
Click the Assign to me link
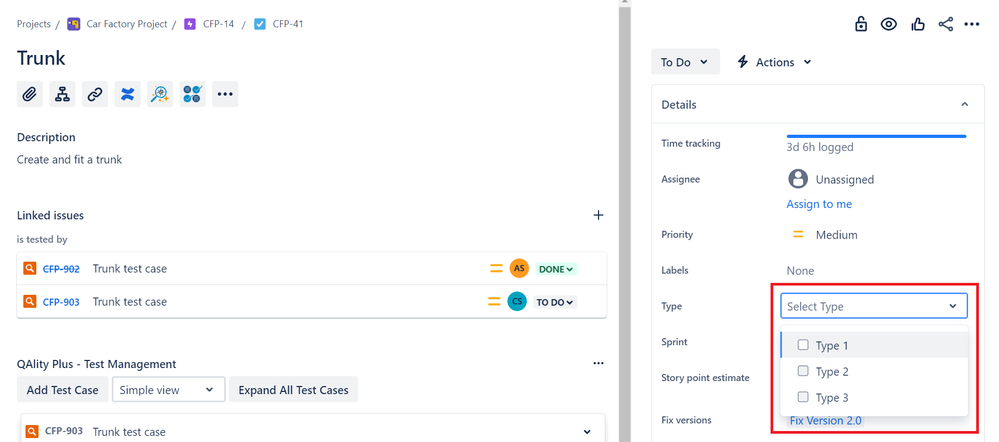[819, 204]
